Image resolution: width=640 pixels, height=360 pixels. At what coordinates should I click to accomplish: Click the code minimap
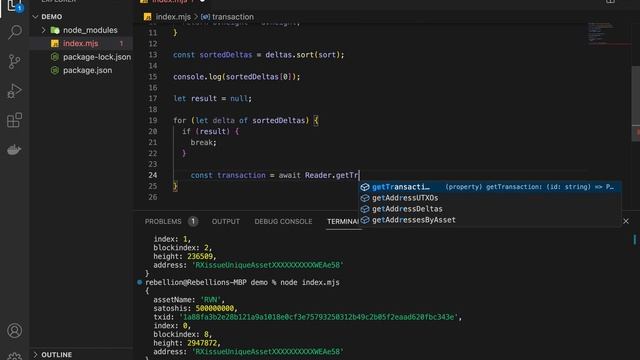(x=601, y=33)
